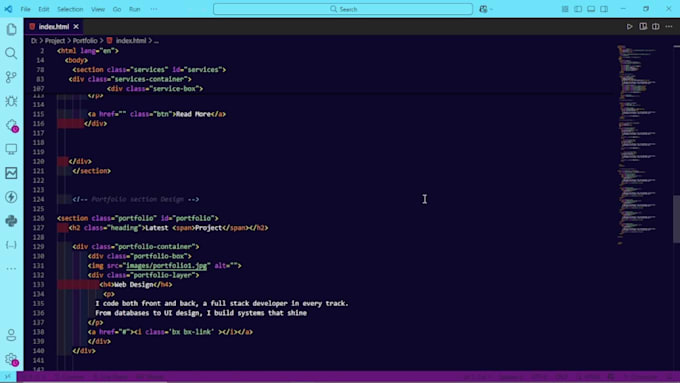Split the editor right
This screenshot has height=383, width=680.
[x=656, y=26]
